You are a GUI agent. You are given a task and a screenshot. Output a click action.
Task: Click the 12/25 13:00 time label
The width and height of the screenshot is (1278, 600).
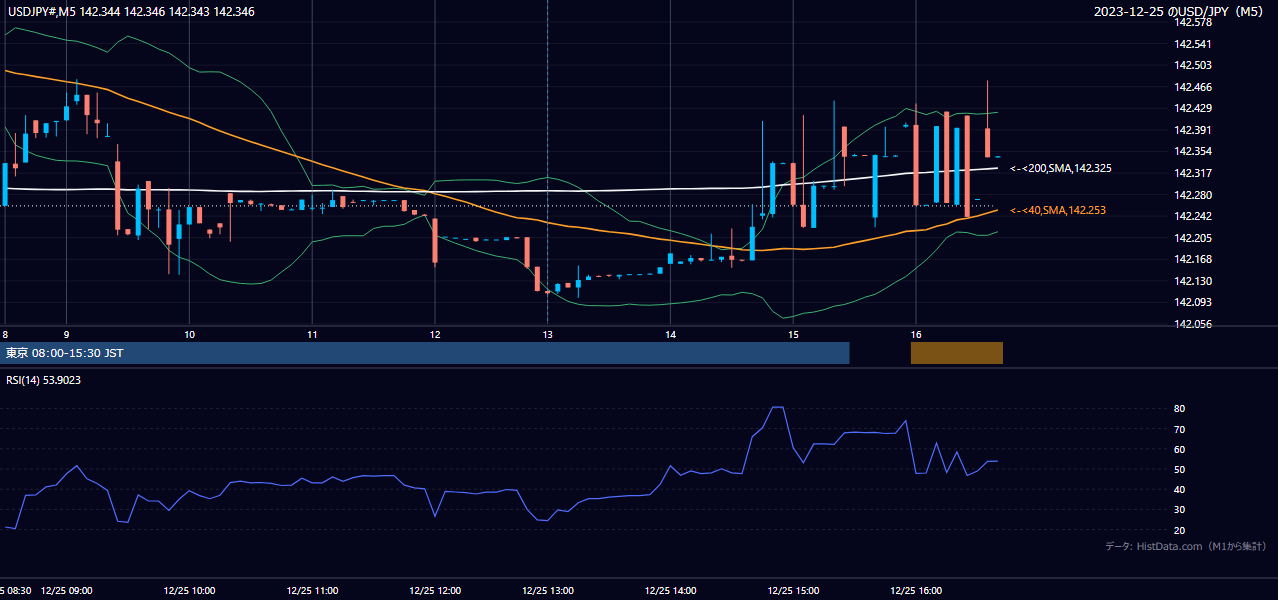pyautogui.click(x=547, y=591)
